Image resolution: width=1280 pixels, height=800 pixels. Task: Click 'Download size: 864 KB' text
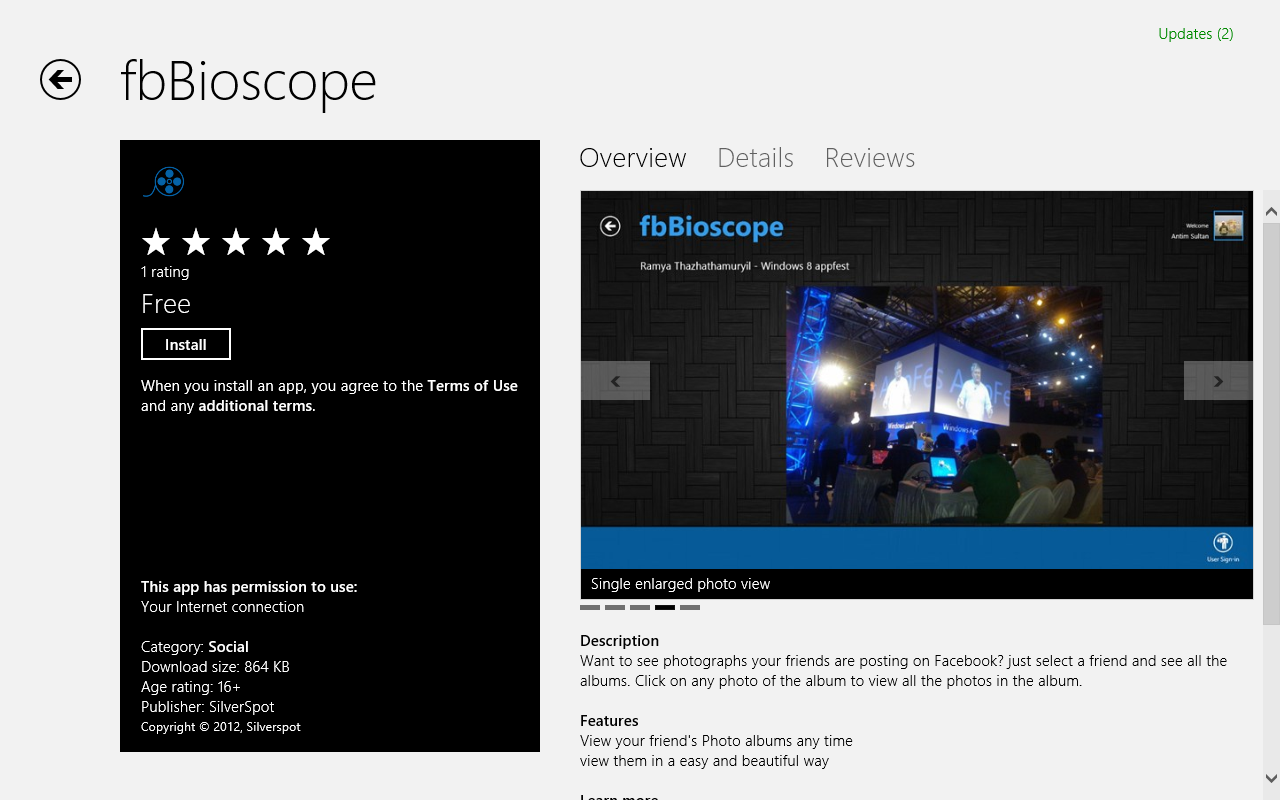point(215,667)
